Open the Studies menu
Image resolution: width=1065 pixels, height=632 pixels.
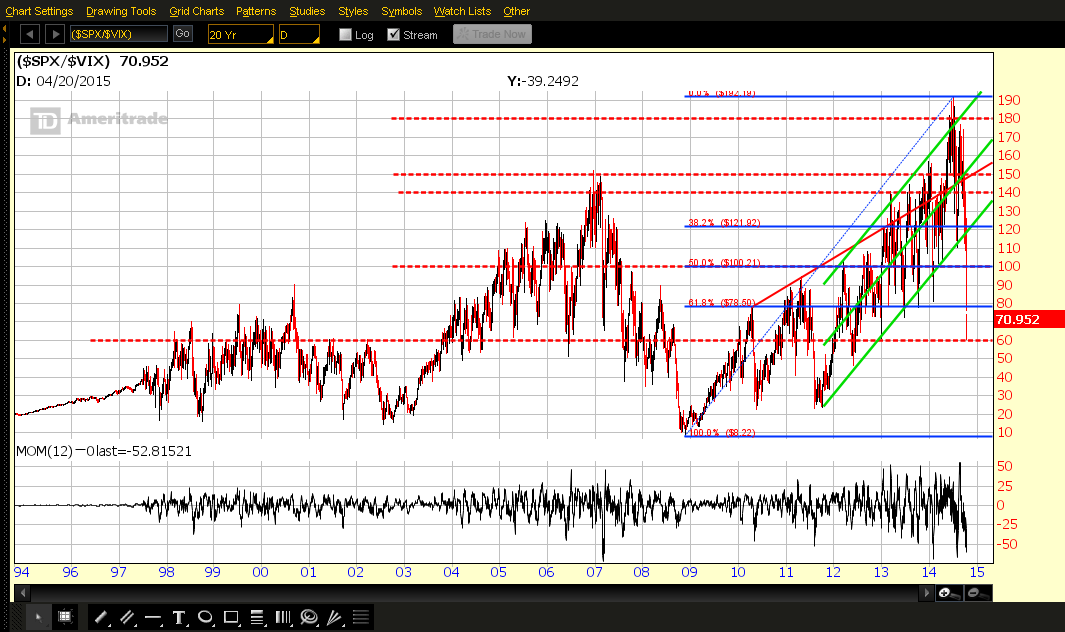[x=307, y=11]
